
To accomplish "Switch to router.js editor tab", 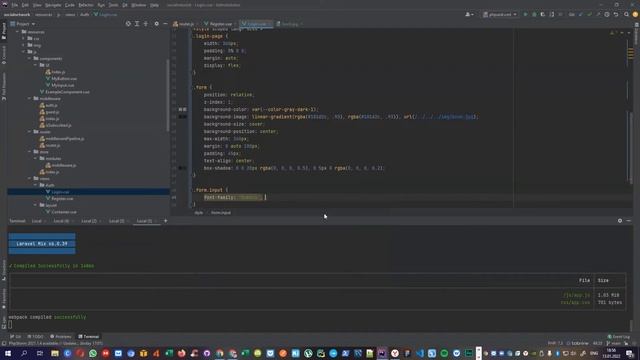I will coord(184,24).
